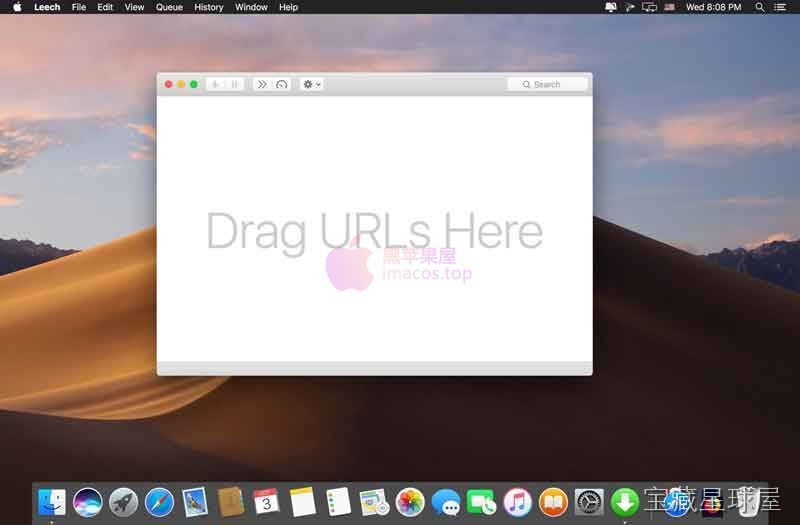This screenshot has height=525, width=800.
Task: Open the Edit menu
Action: tap(105, 7)
